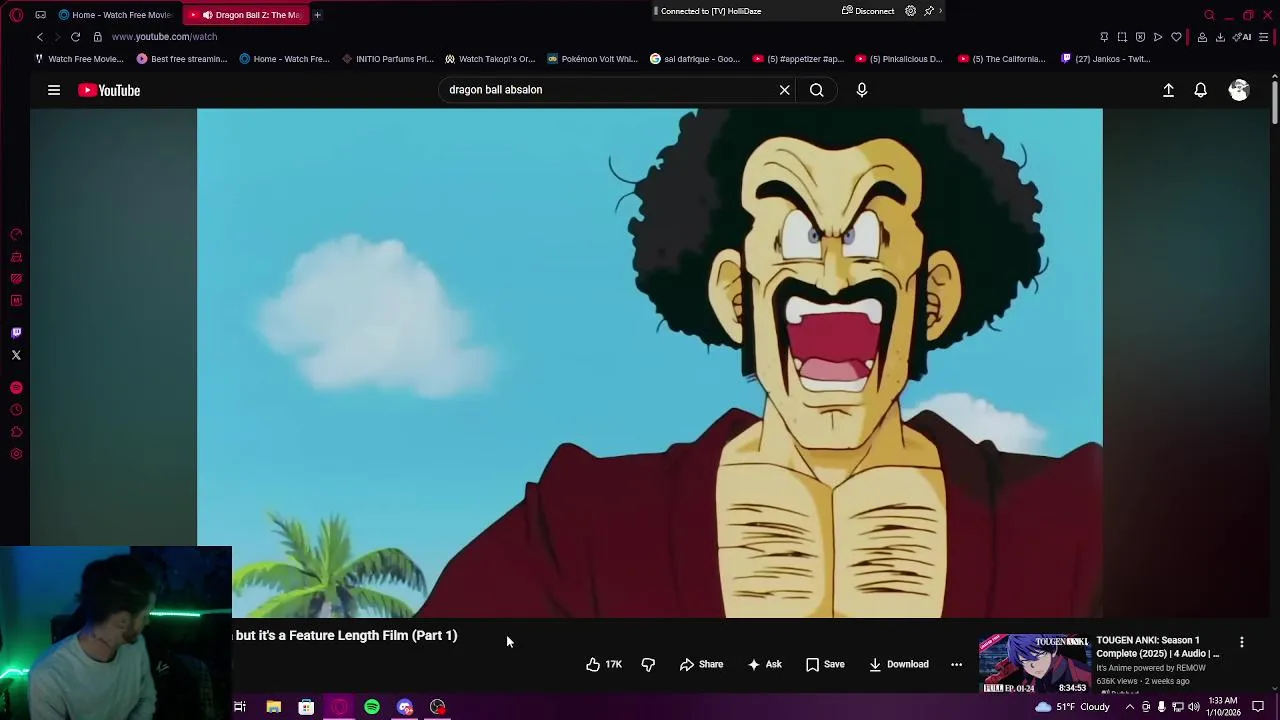The height and width of the screenshot is (720, 1280).
Task: Open the Ask AI button
Action: pyautogui.click(x=764, y=664)
